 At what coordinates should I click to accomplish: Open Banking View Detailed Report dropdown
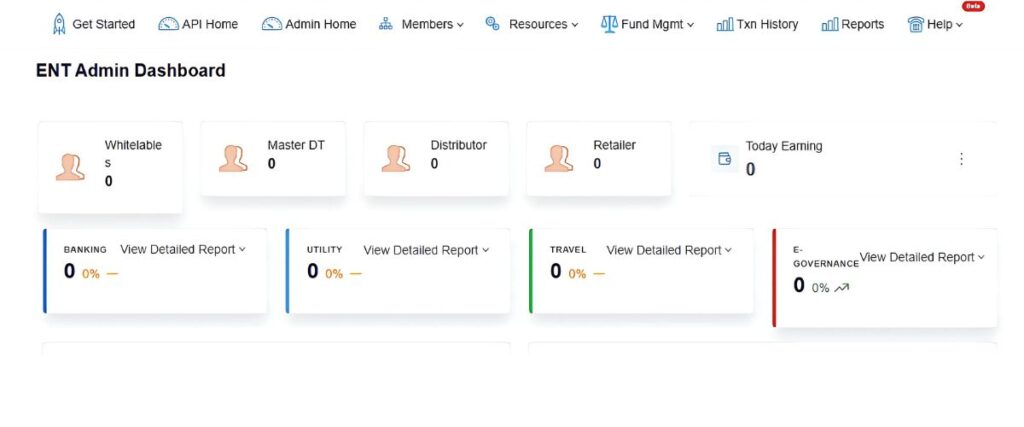click(x=183, y=249)
